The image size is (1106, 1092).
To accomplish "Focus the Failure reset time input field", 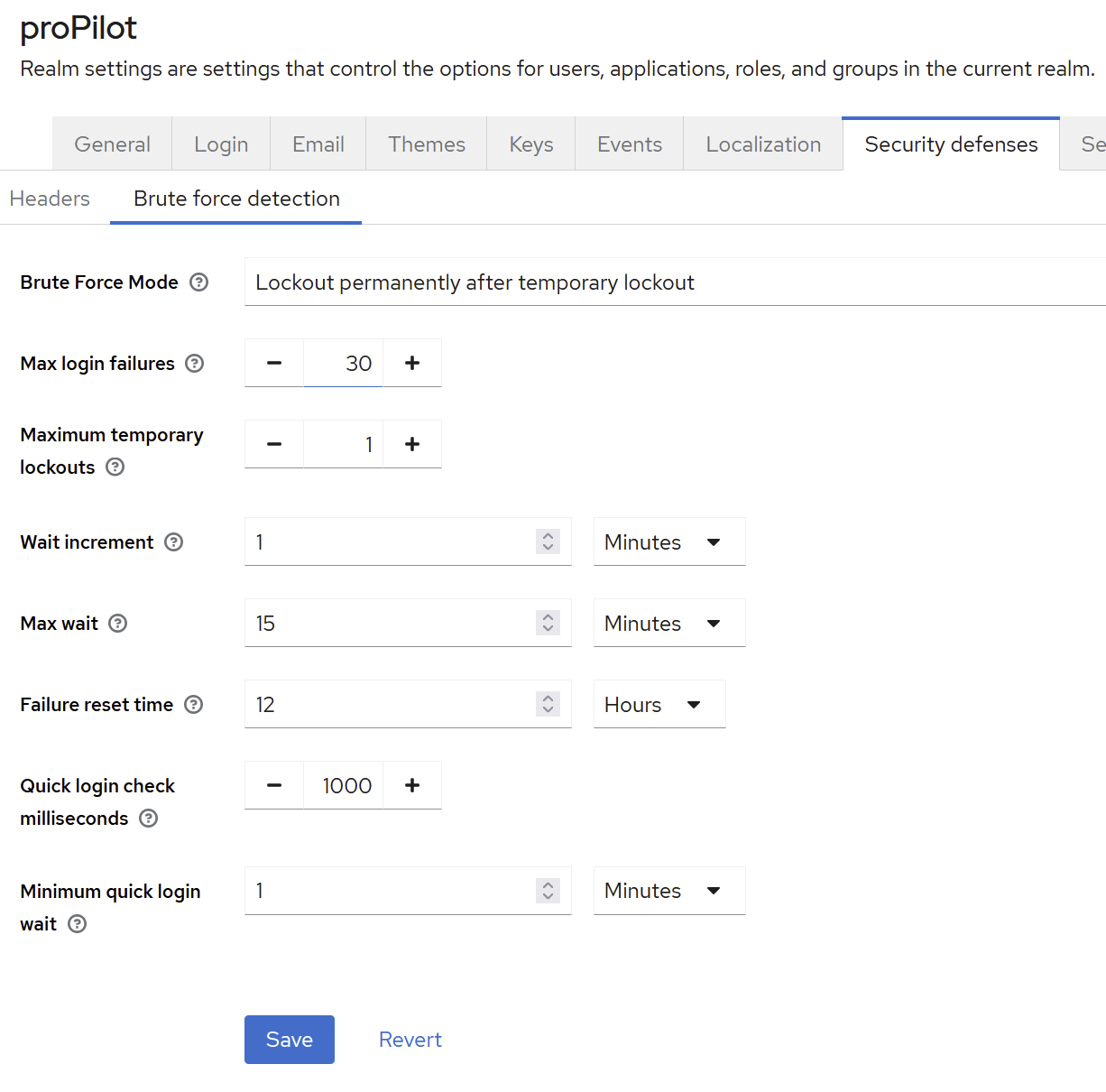I will pyautogui.click(x=390, y=705).
